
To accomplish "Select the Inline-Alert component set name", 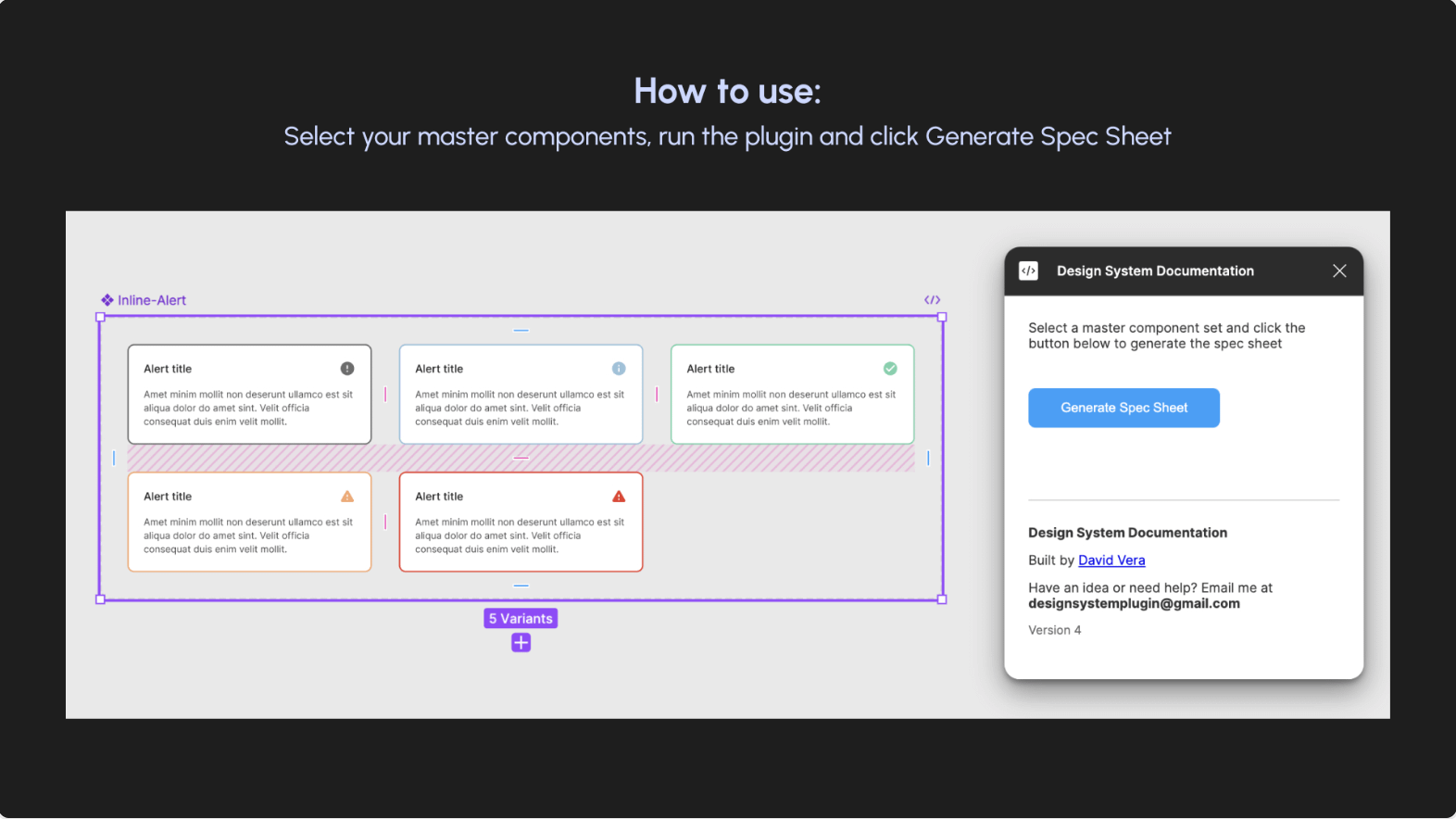I will [x=152, y=300].
